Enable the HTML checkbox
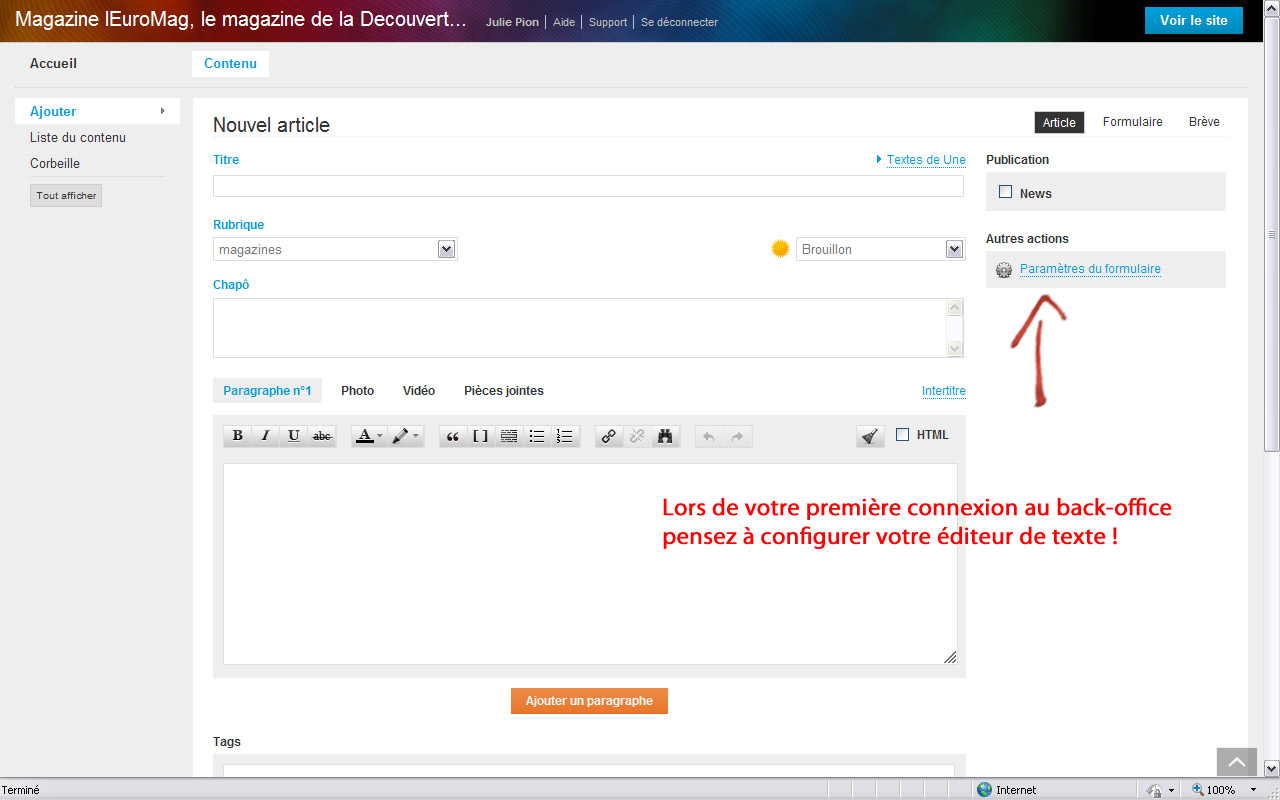This screenshot has height=800, width=1280. [x=903, y=435]
